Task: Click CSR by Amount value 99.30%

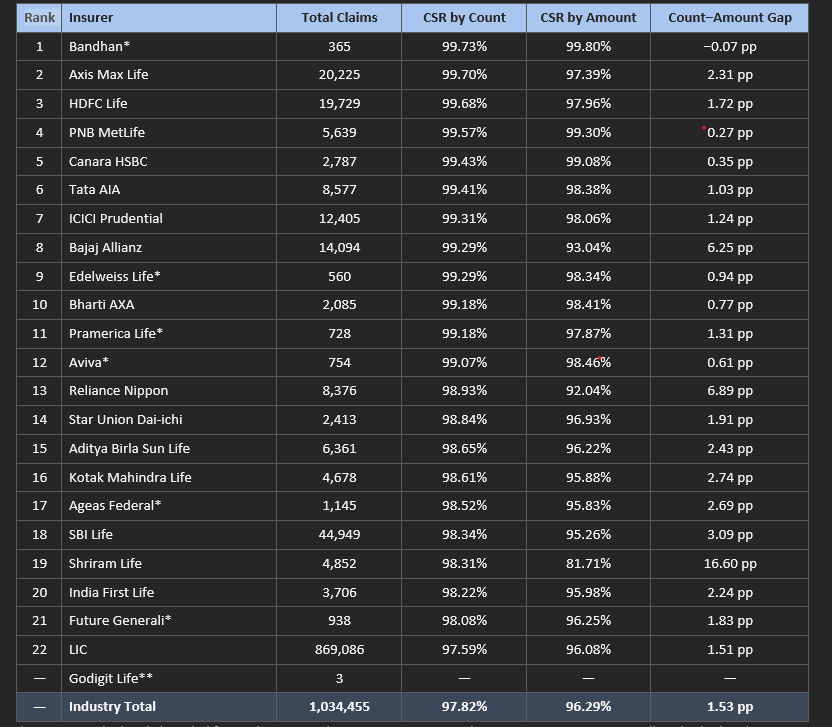Action: [588, 133]
